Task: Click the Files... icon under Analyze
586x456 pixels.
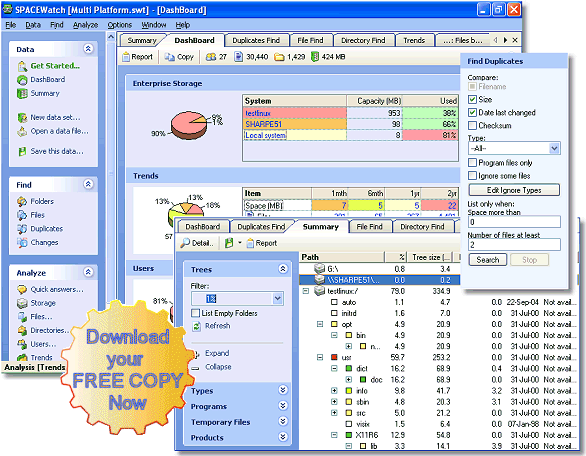Action: (x=22, y=317)
